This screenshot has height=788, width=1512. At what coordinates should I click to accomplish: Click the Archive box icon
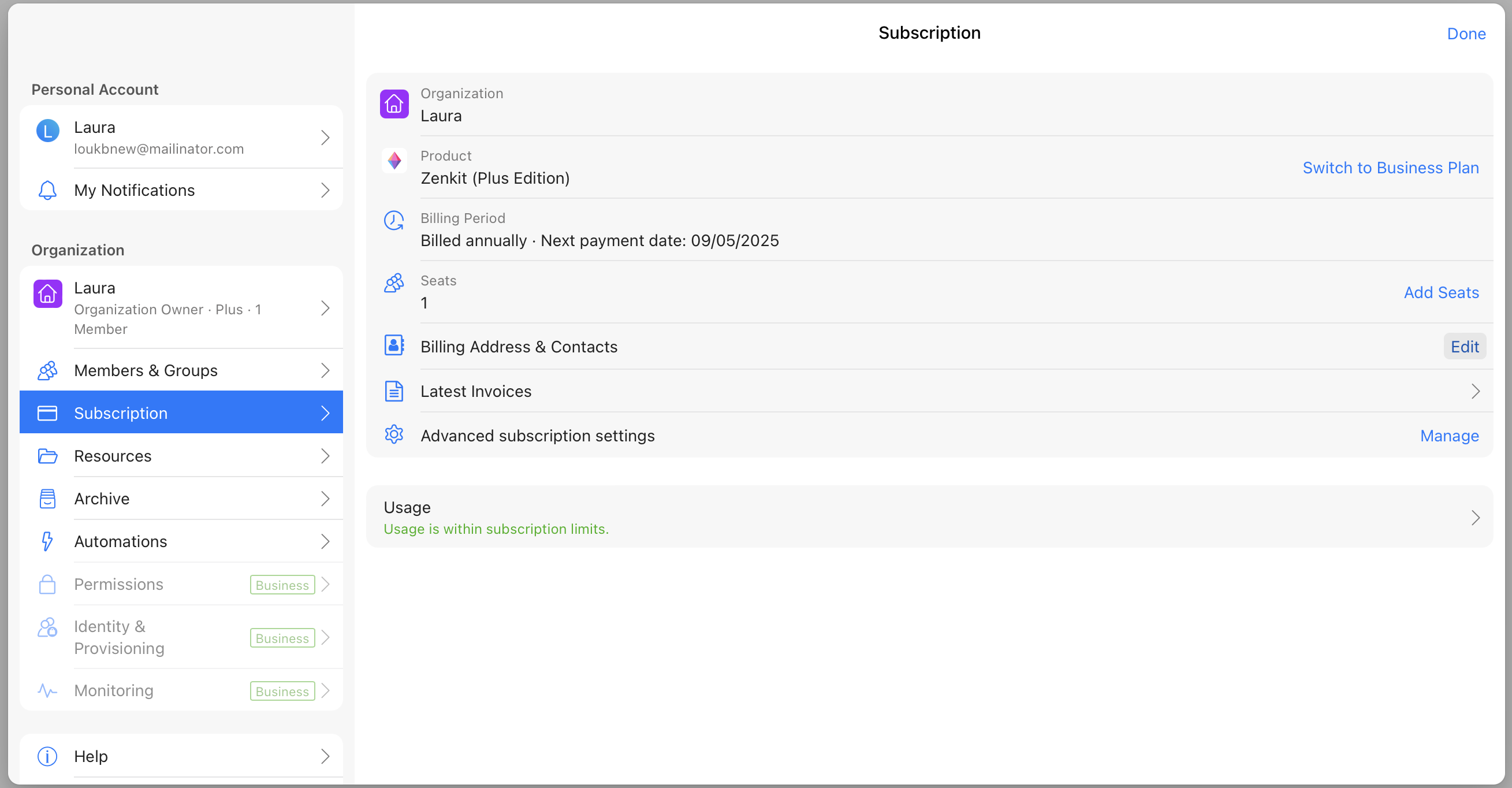point(47,499)
